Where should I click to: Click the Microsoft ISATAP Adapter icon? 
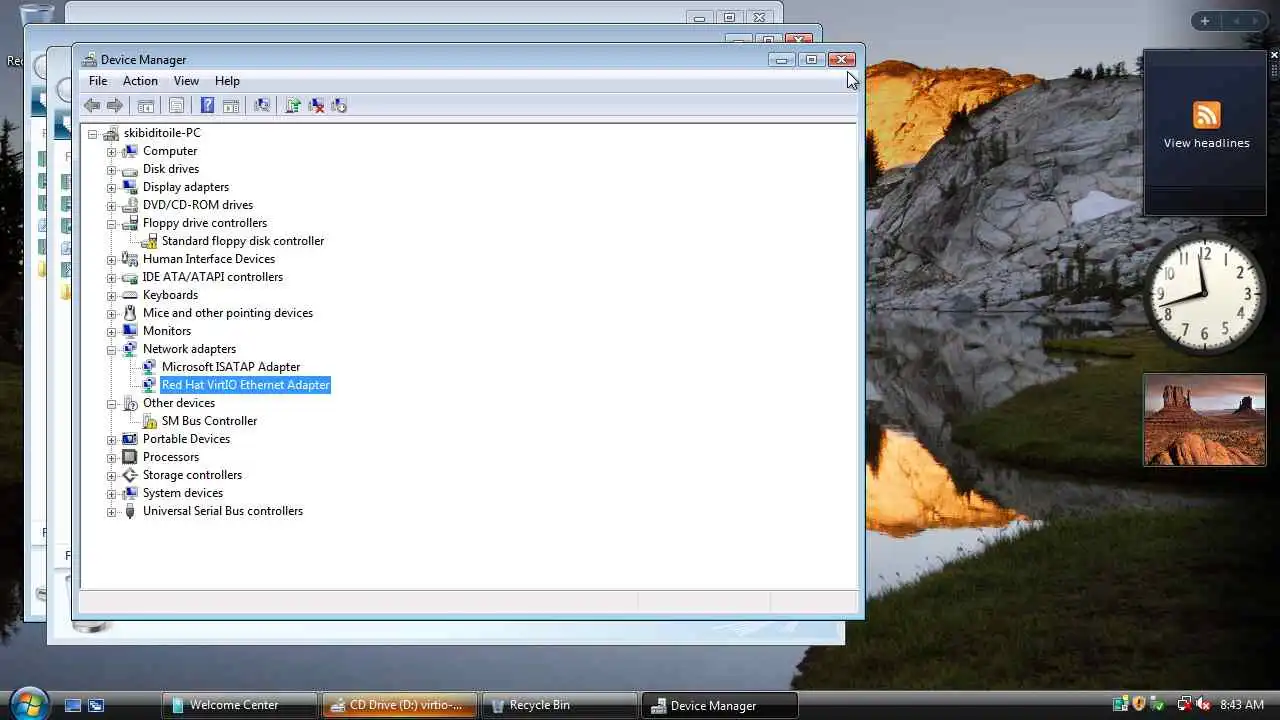coord(149,367)
